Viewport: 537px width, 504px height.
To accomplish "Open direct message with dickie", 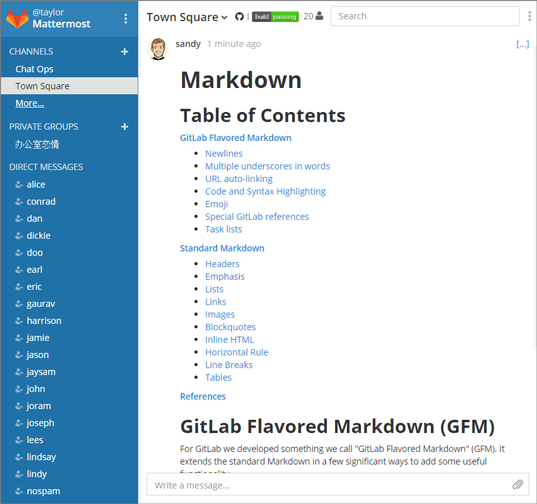I will coord(39,236).
